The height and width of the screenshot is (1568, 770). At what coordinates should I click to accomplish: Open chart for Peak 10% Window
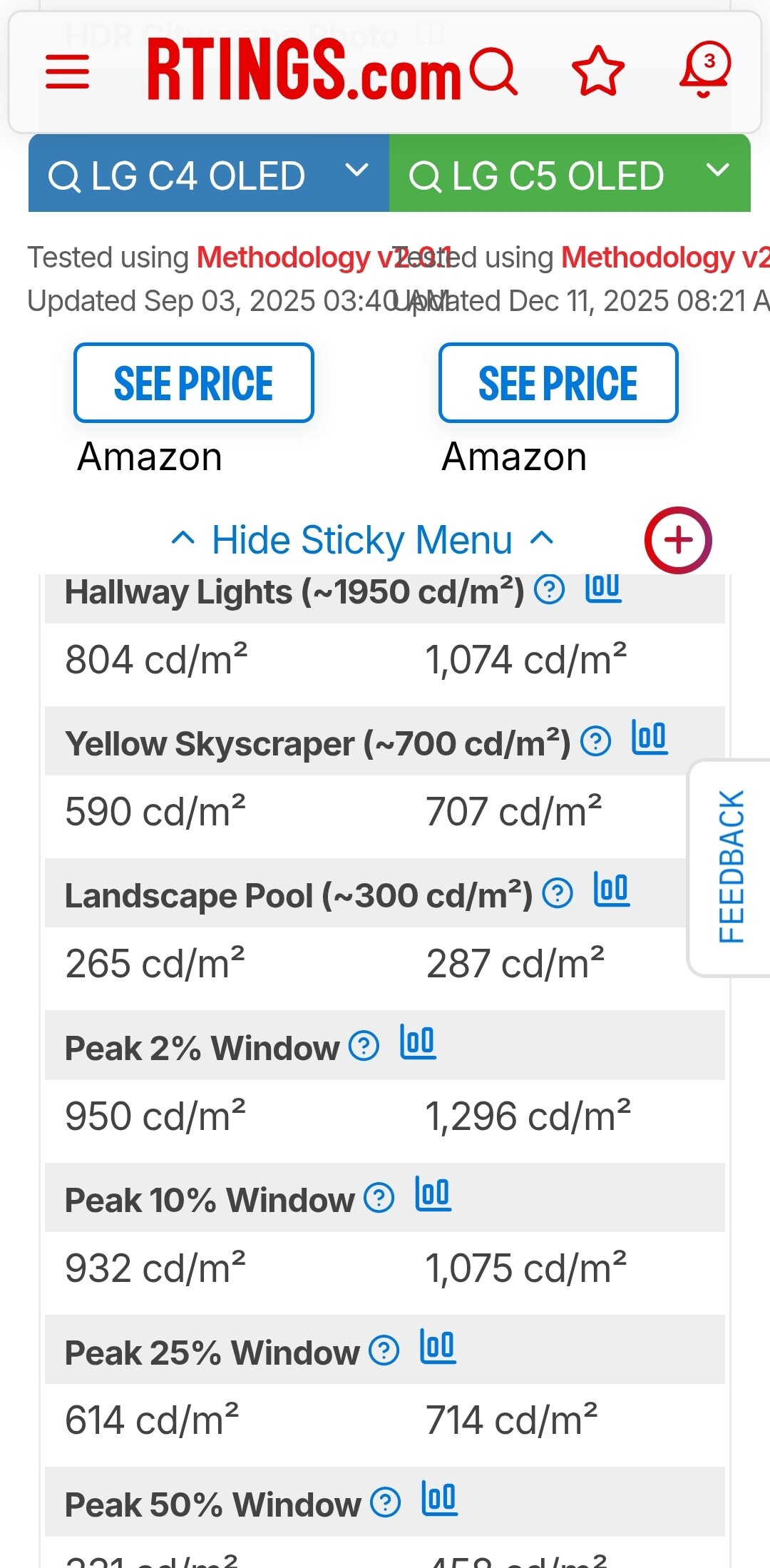click(x=433, y=1195)
